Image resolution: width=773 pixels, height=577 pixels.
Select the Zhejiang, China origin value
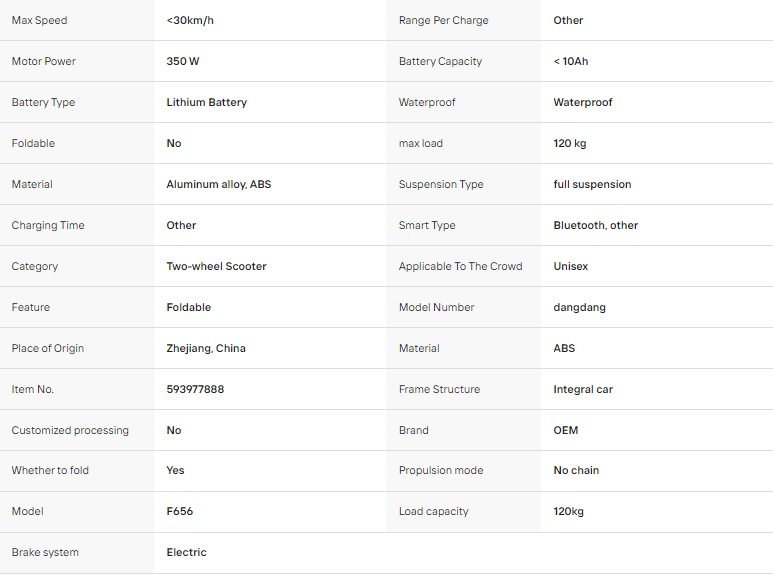206,348
